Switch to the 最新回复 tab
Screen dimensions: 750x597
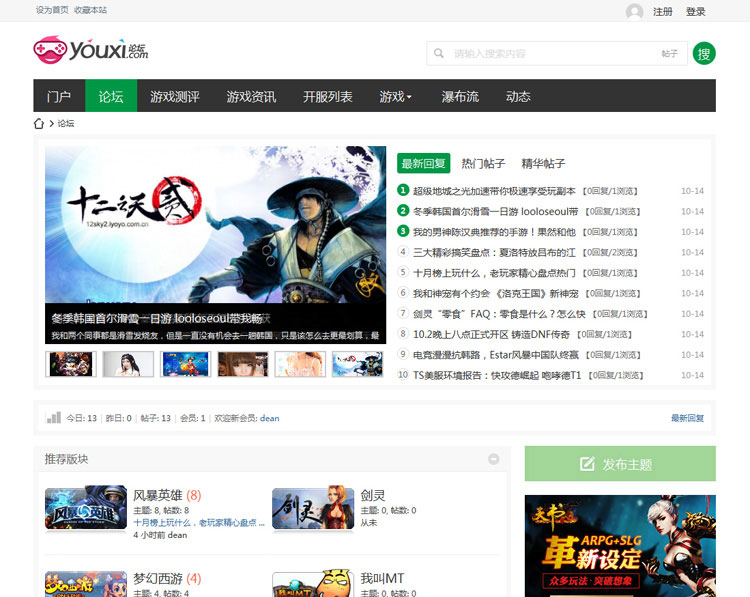click(424, 163)
